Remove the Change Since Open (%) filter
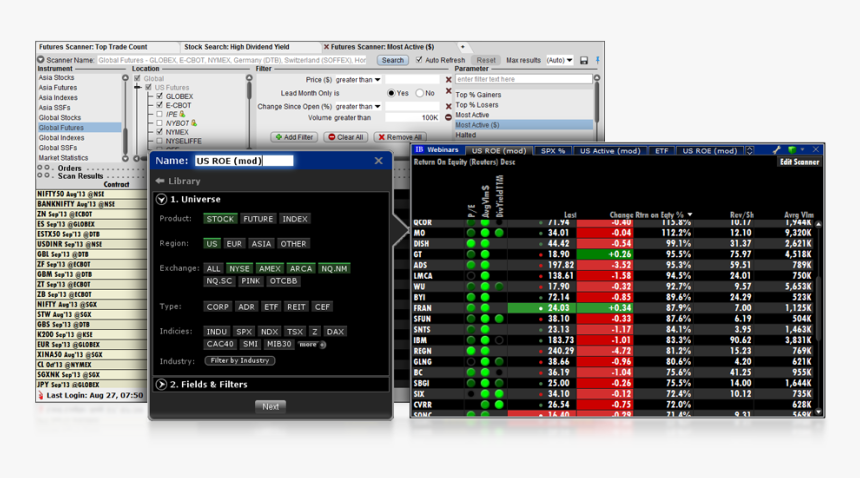 point(448,106)
